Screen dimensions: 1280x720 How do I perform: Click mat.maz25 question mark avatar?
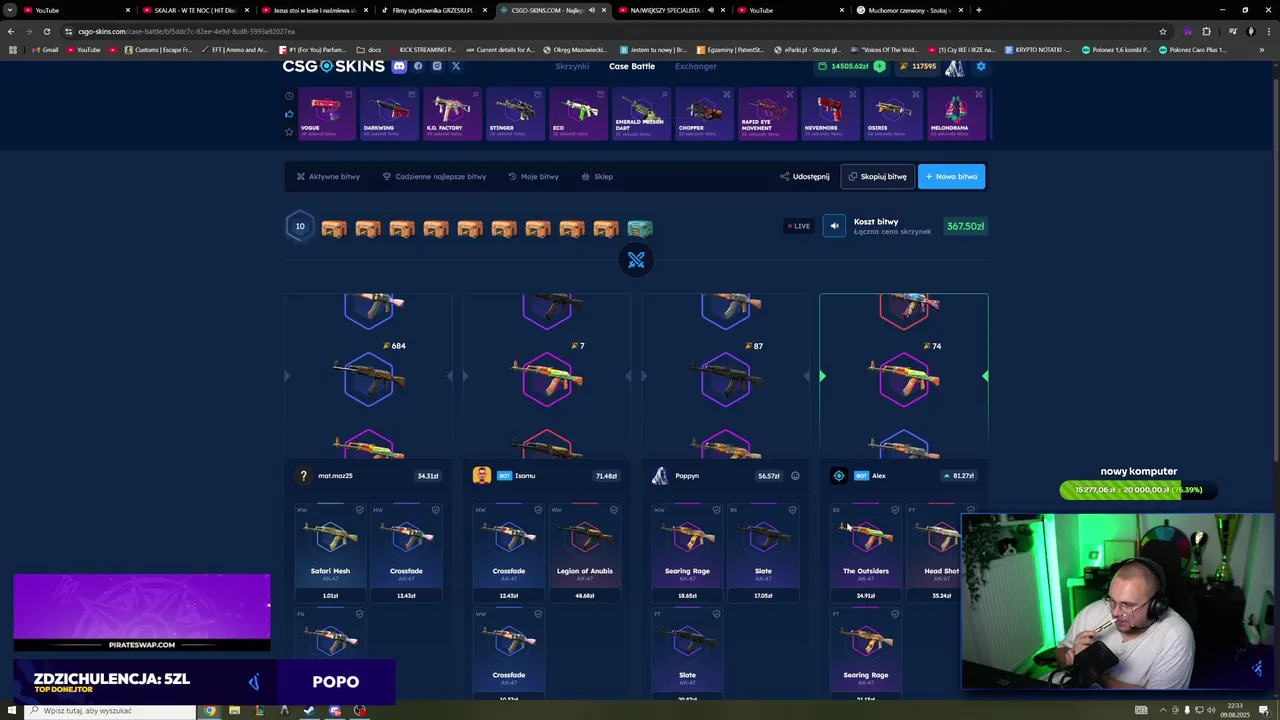point(303,476)
